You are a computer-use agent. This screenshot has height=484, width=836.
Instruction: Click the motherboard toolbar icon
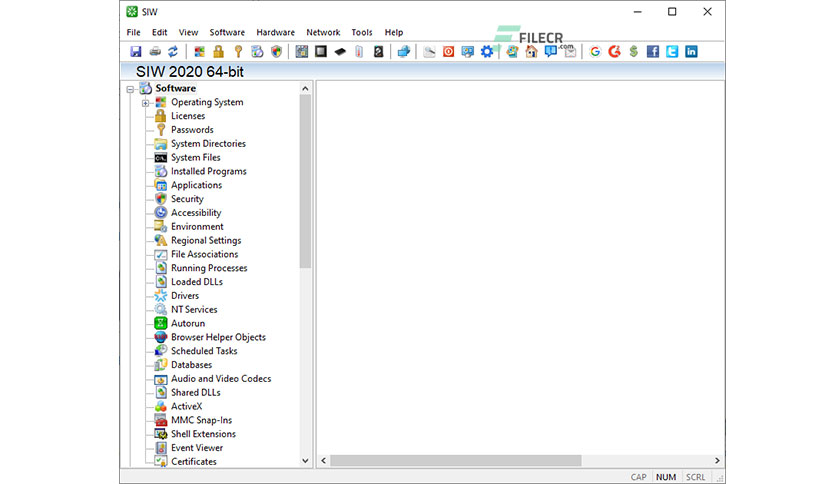point(302,51)
